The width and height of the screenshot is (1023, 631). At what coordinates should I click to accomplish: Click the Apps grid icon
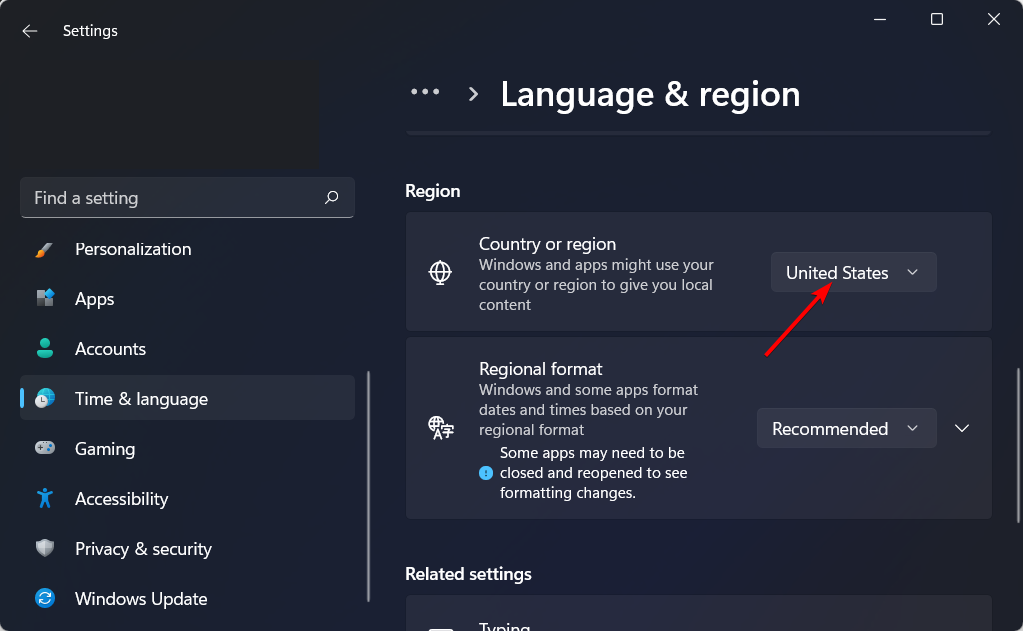[45, 298]
